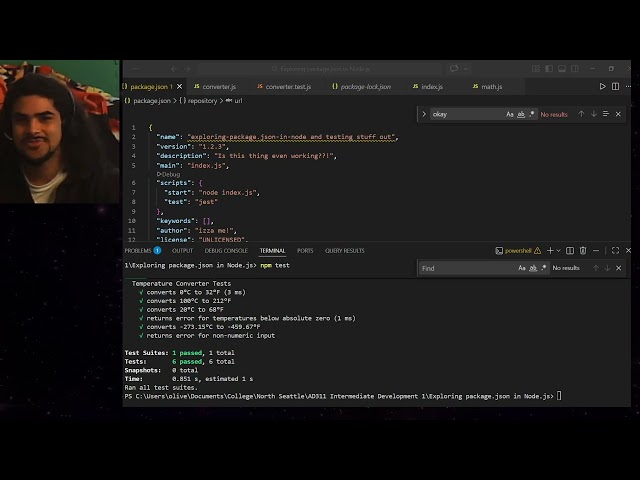
Task: Toggle the secondary side bar
Action: coord(575,69)
